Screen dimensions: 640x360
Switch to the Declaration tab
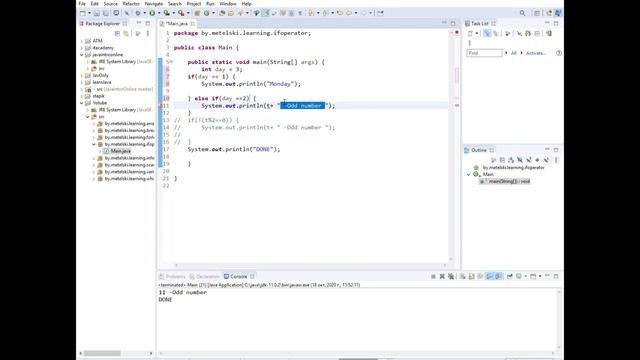click(x=204, y=276)
